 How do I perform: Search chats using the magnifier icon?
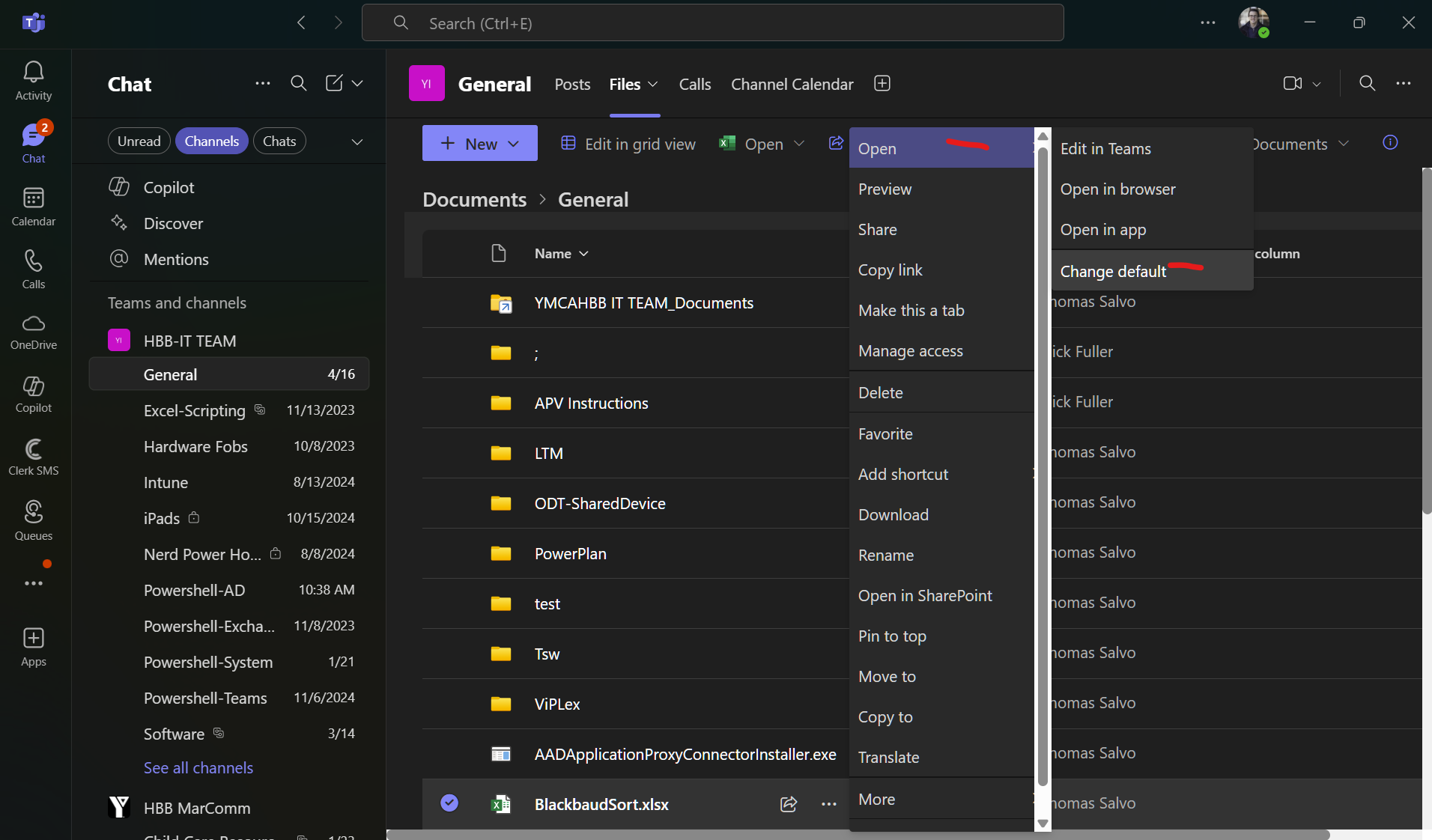(299, 83)
